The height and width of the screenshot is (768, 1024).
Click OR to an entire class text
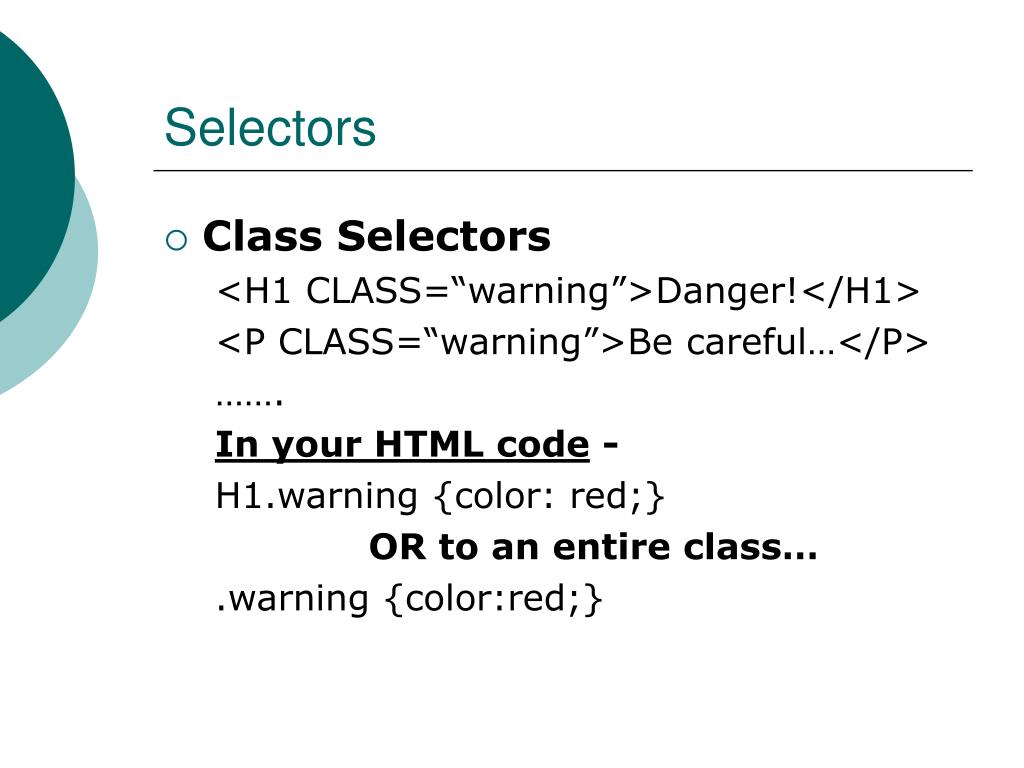(593, 547)
